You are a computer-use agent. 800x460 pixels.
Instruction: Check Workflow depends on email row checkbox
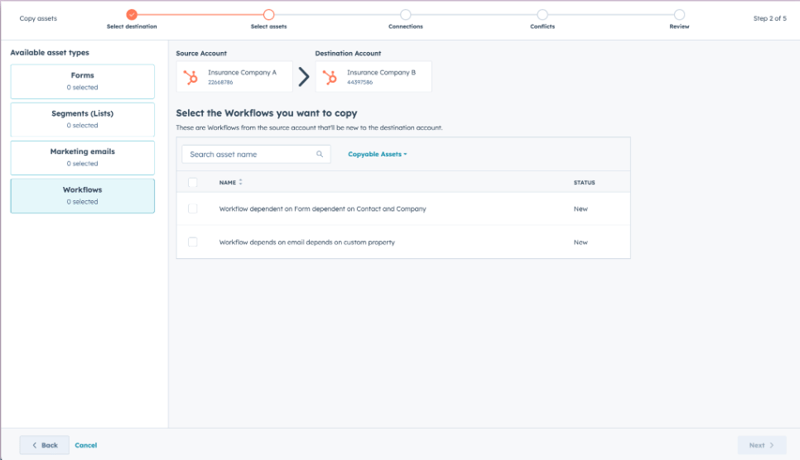193,242
